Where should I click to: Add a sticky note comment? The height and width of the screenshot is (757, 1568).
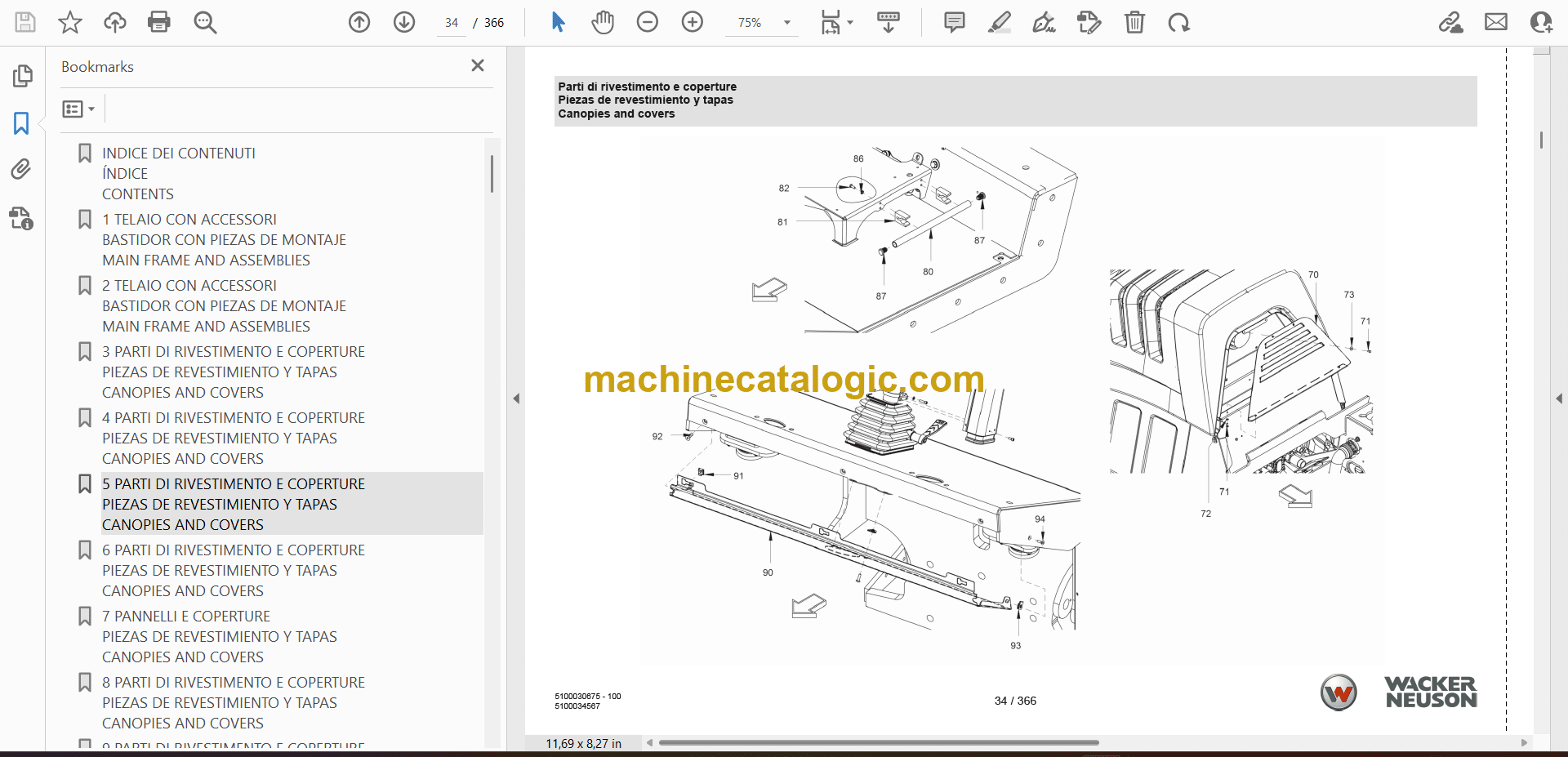coord(954,22)
